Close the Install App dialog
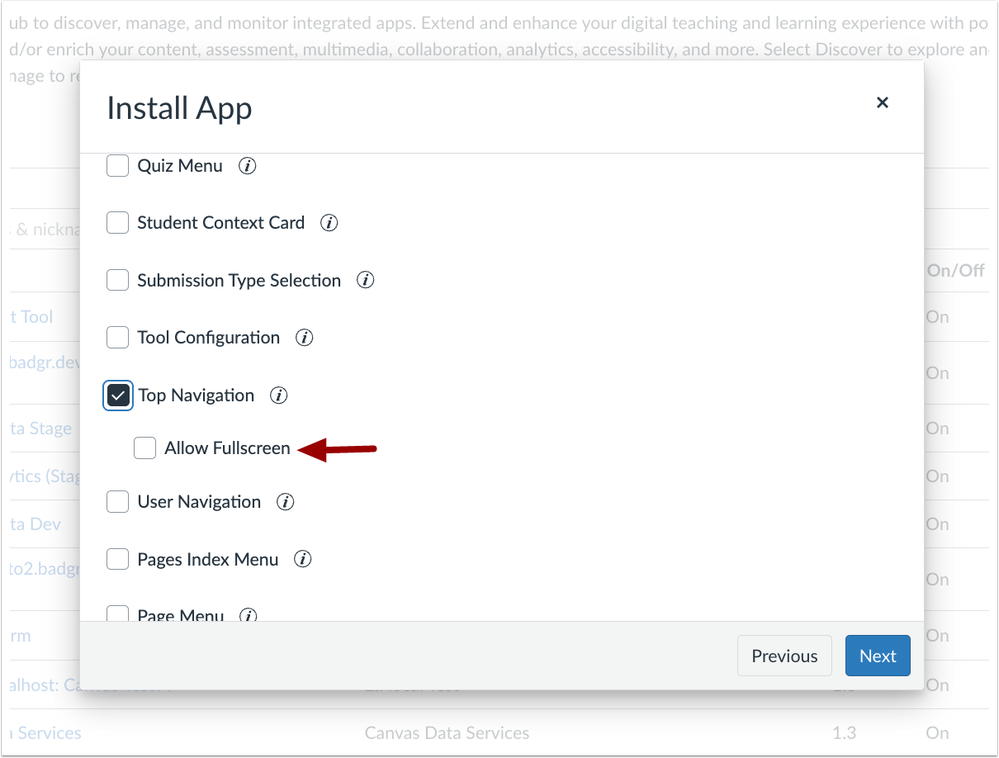 pyautogui.click(x=882, y=103)
